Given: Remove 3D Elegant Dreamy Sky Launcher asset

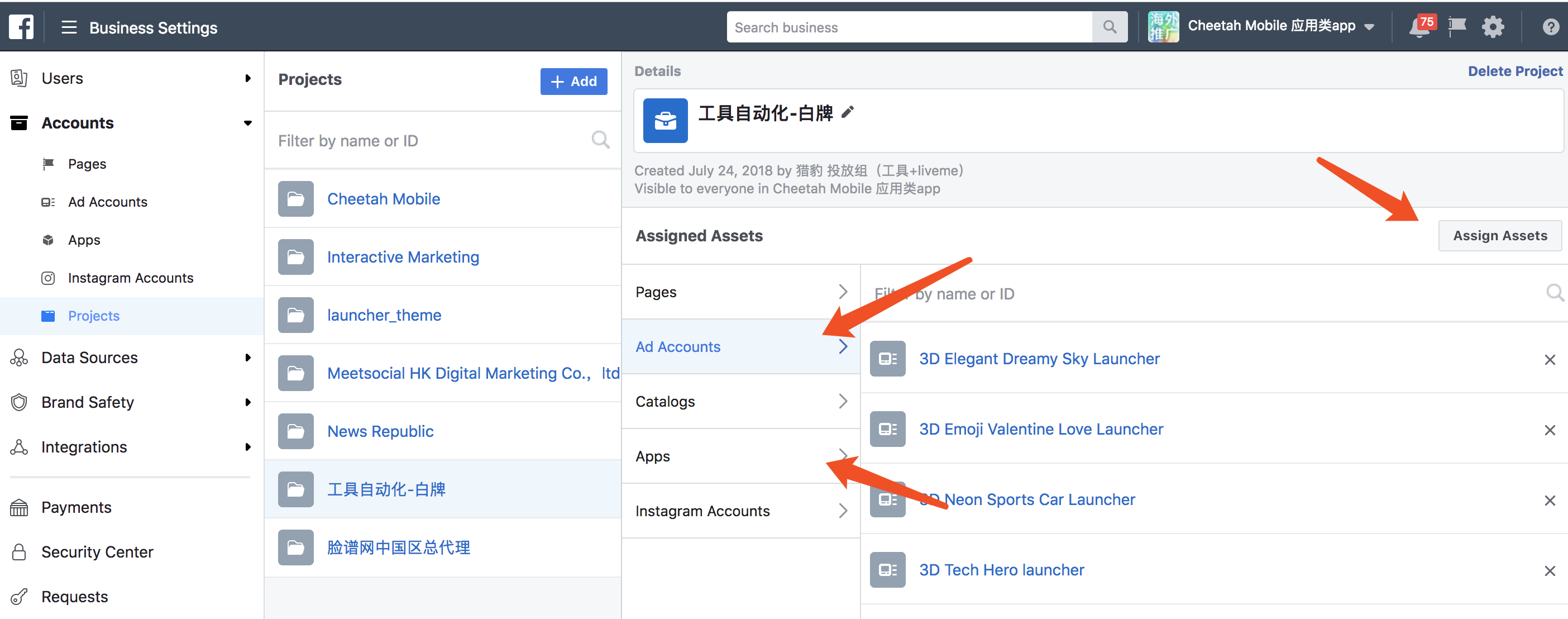Looking at the screenshot, I should pyautogui.click(x=1549, y=359).
